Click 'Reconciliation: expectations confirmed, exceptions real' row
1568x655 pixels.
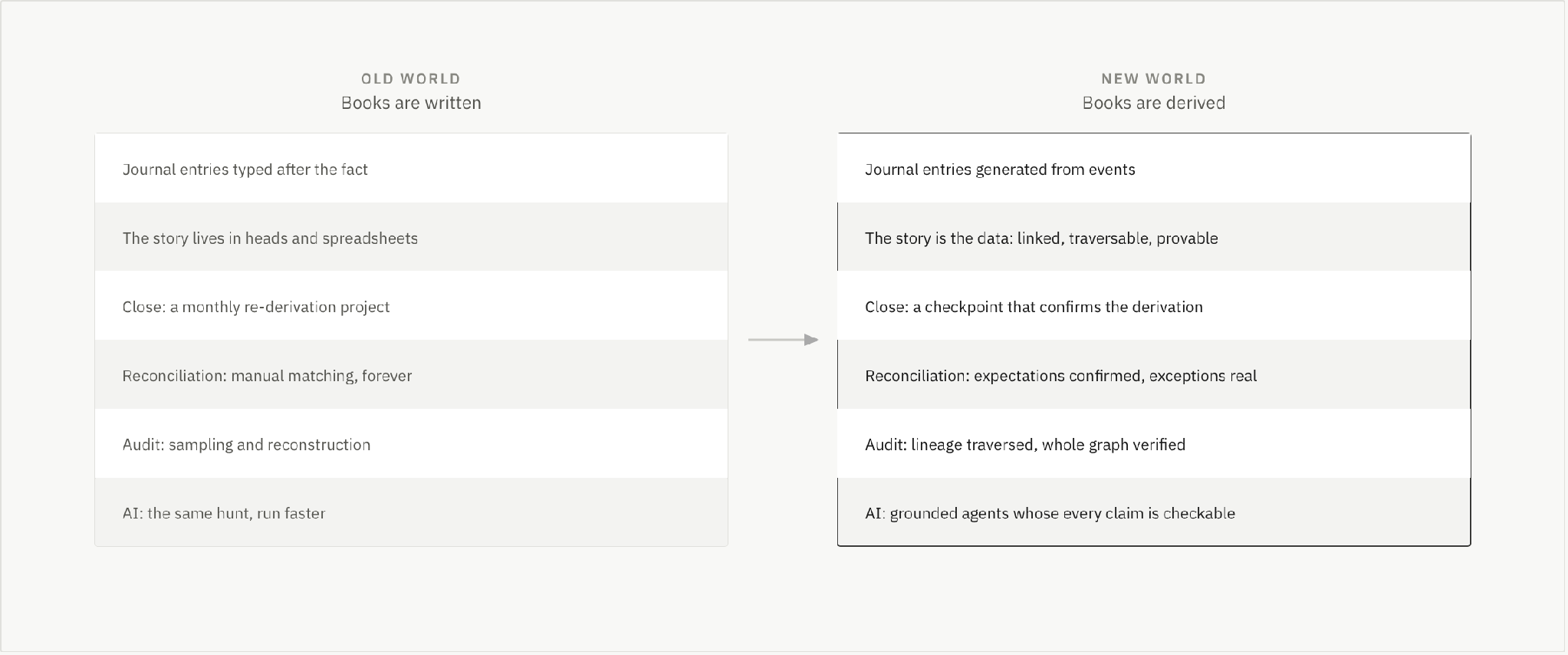(x=1154, y=374)
